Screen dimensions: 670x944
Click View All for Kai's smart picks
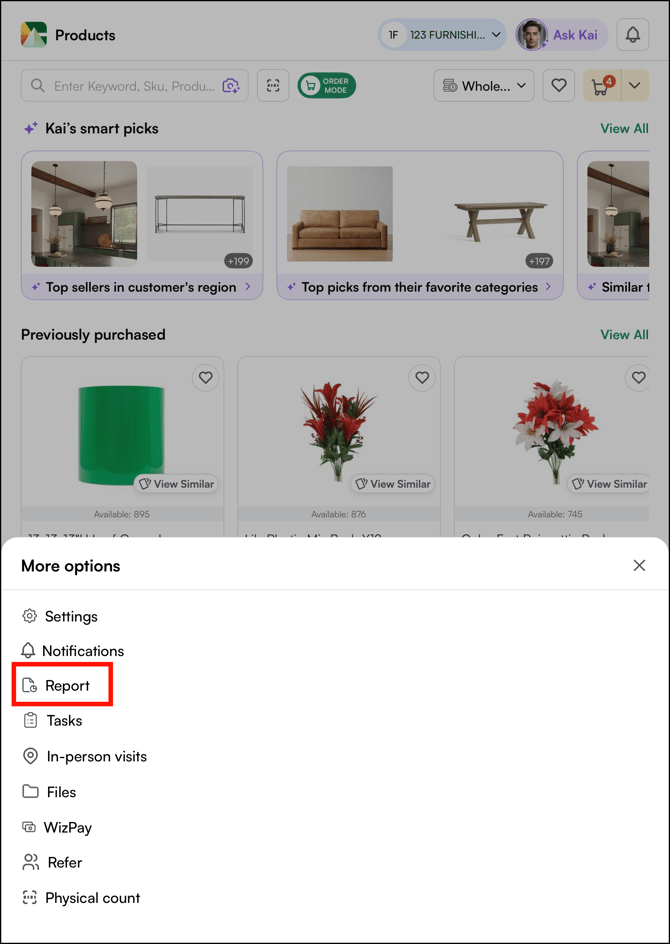(x=624, y=128)
